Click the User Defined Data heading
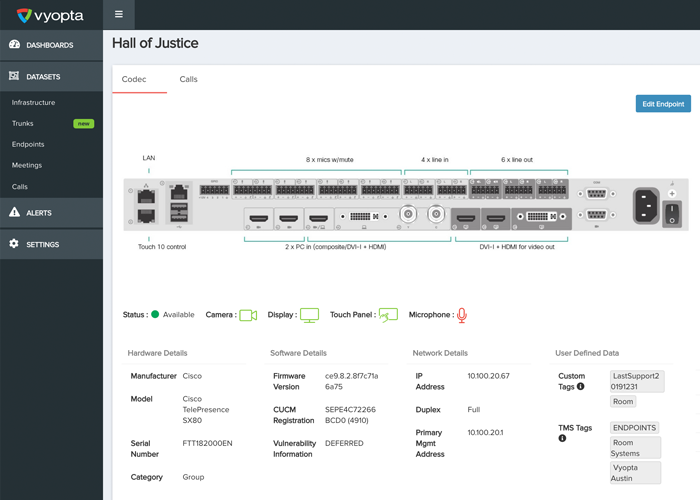This screenshot has width=700, height=500. [x=587, y=353]
